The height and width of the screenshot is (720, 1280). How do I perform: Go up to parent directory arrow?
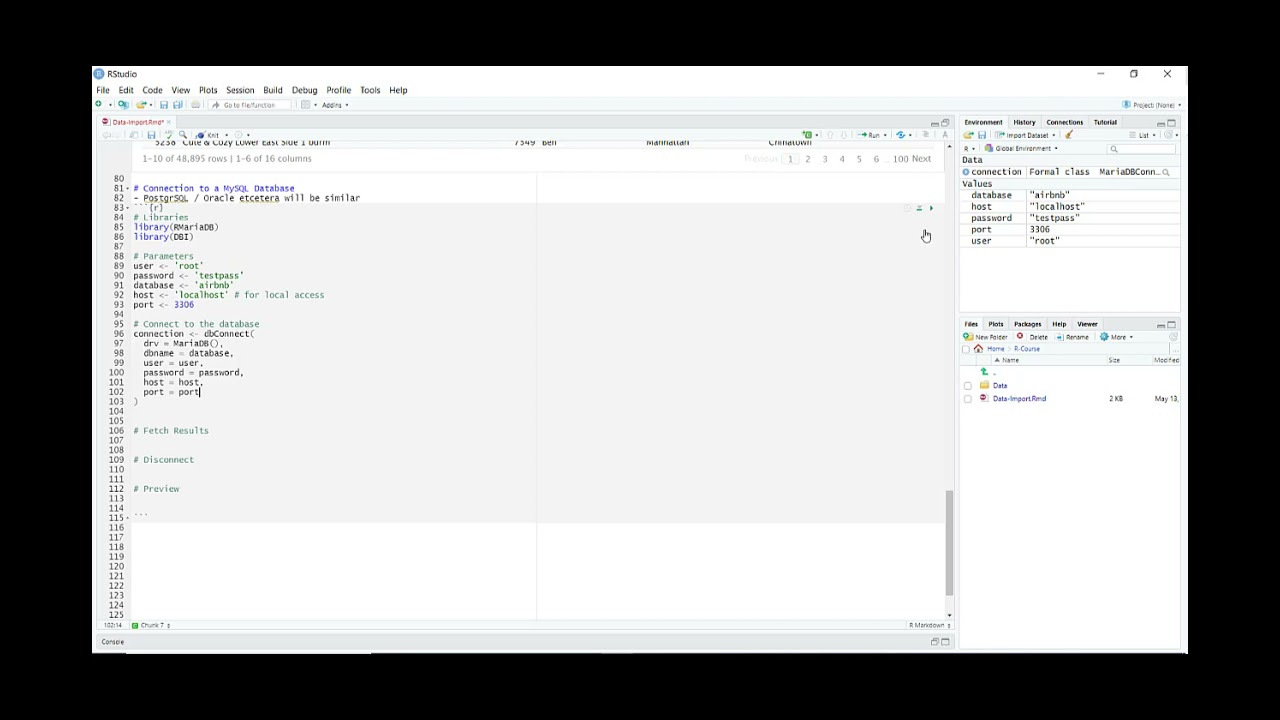point(984,372)
